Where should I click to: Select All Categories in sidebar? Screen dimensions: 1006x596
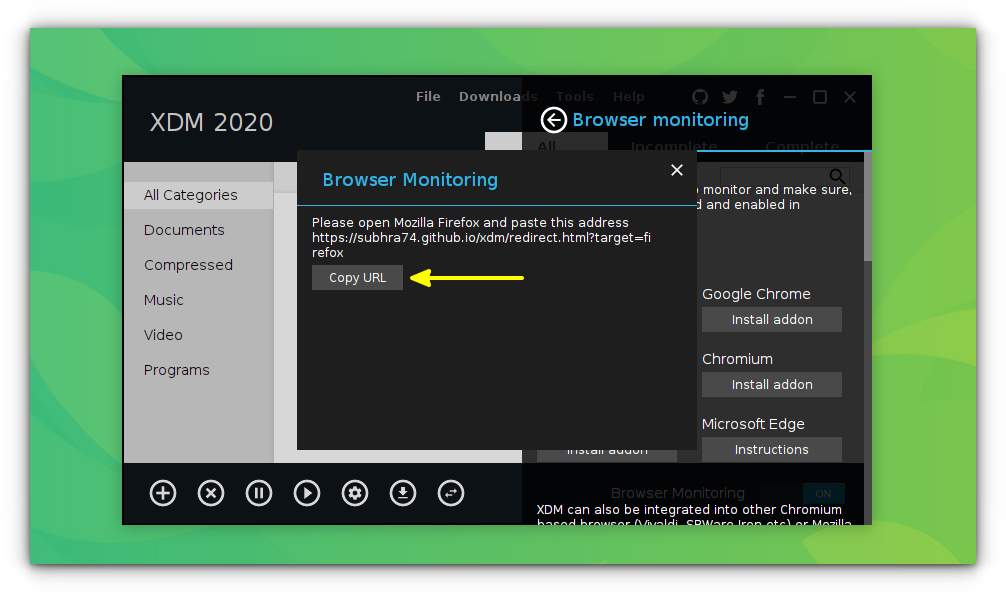point(199,195)
